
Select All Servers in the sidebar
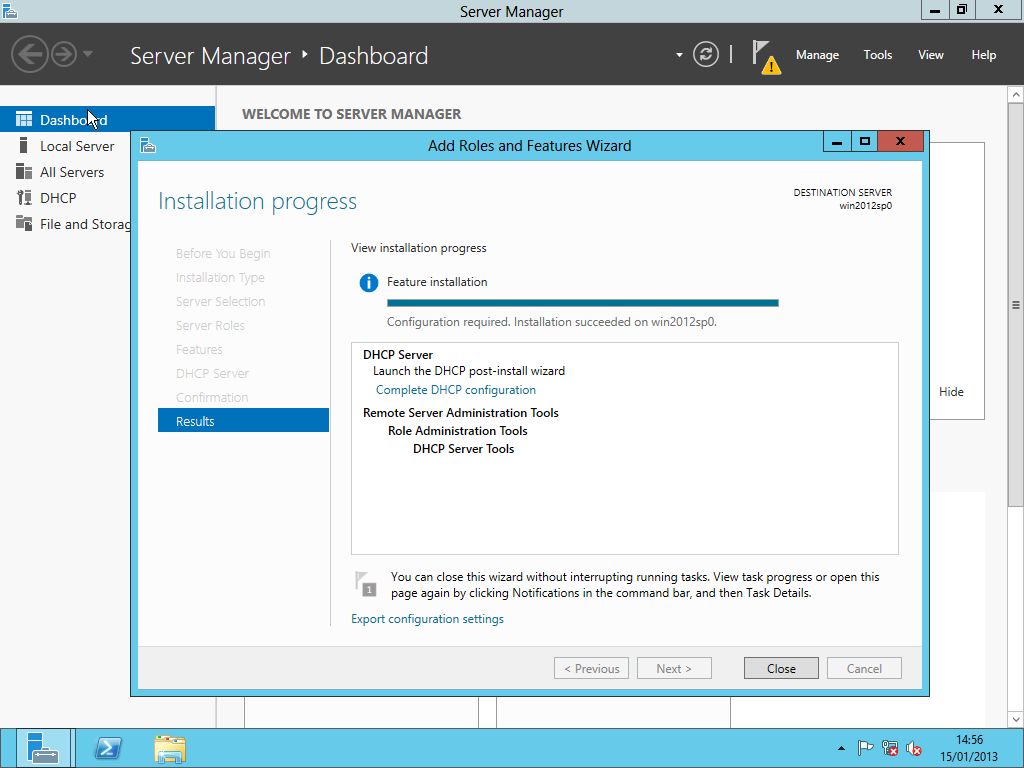tap(72, 172)
